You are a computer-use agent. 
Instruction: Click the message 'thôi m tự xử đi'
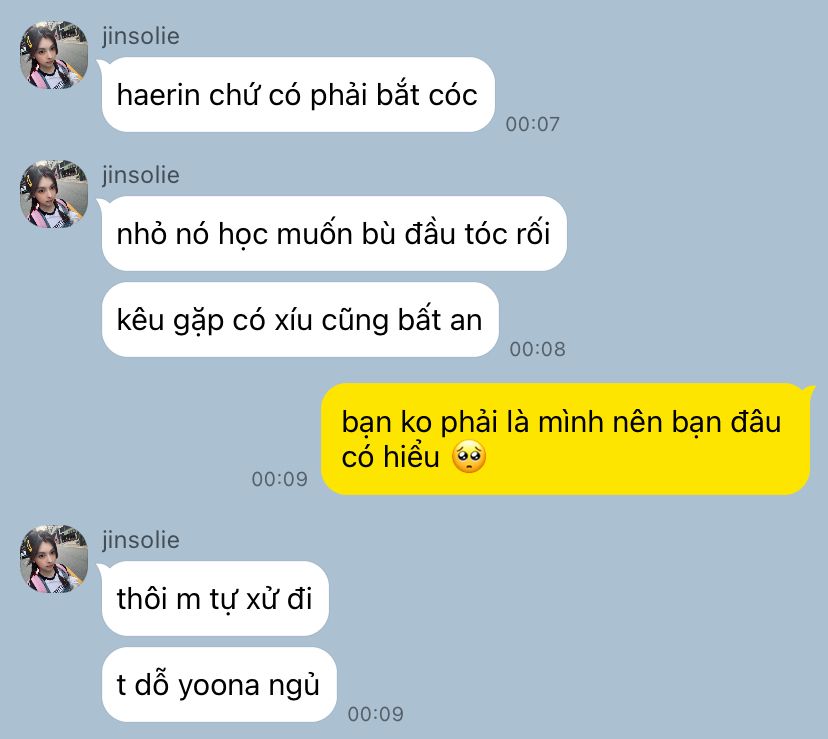point(215,598)
